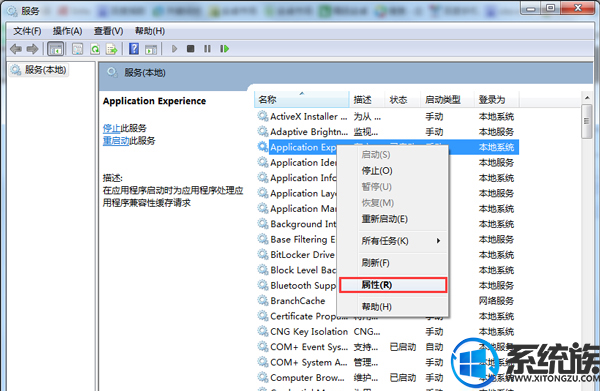Click the scrollbar up arrow
600x391 pixels.
pos(587,98)
